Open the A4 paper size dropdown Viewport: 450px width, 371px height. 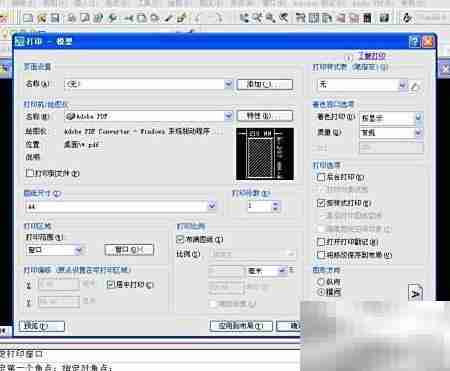click(x=212, y=206)
